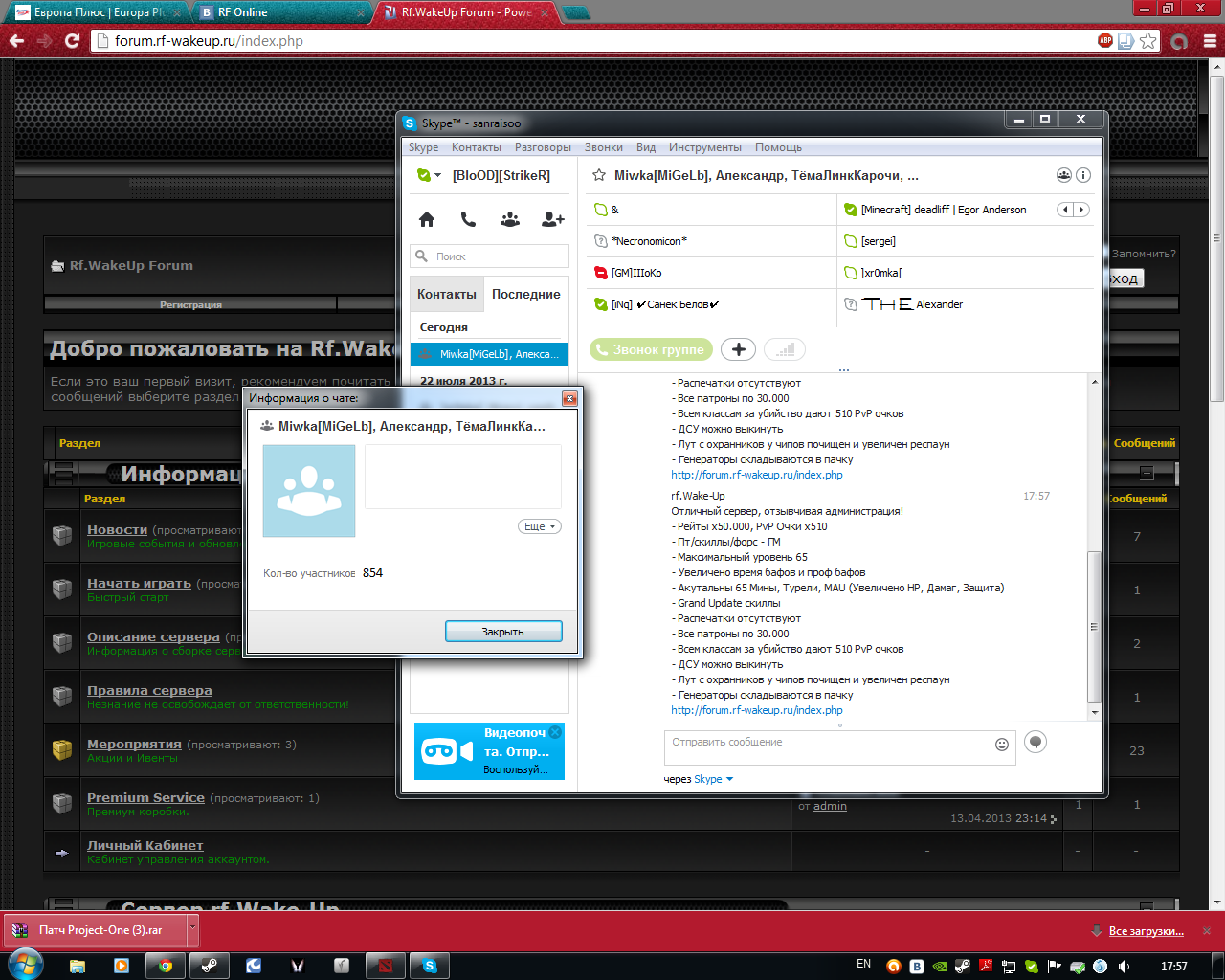Image resolution: width=1225 pixels, height=980 pixels.
Task: Open Skype Home via house icon
Action: pos(427,219)
